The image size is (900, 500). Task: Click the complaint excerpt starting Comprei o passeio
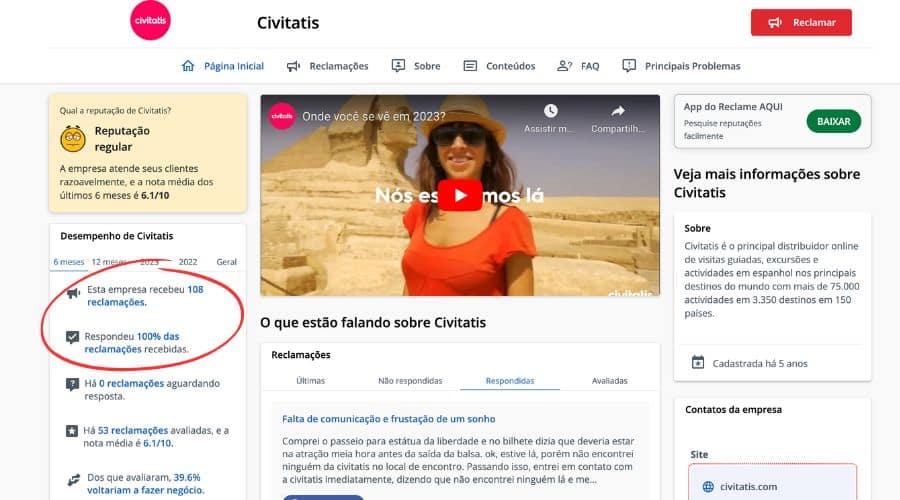tap(458, 460)
